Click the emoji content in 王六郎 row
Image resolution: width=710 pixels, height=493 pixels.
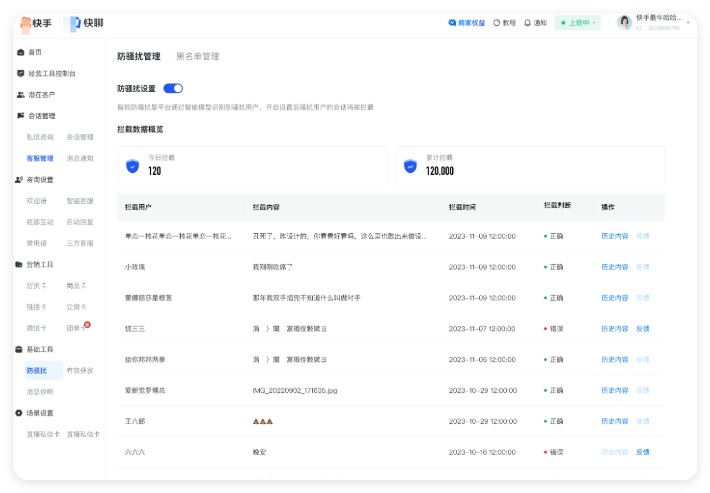[263, 421]
